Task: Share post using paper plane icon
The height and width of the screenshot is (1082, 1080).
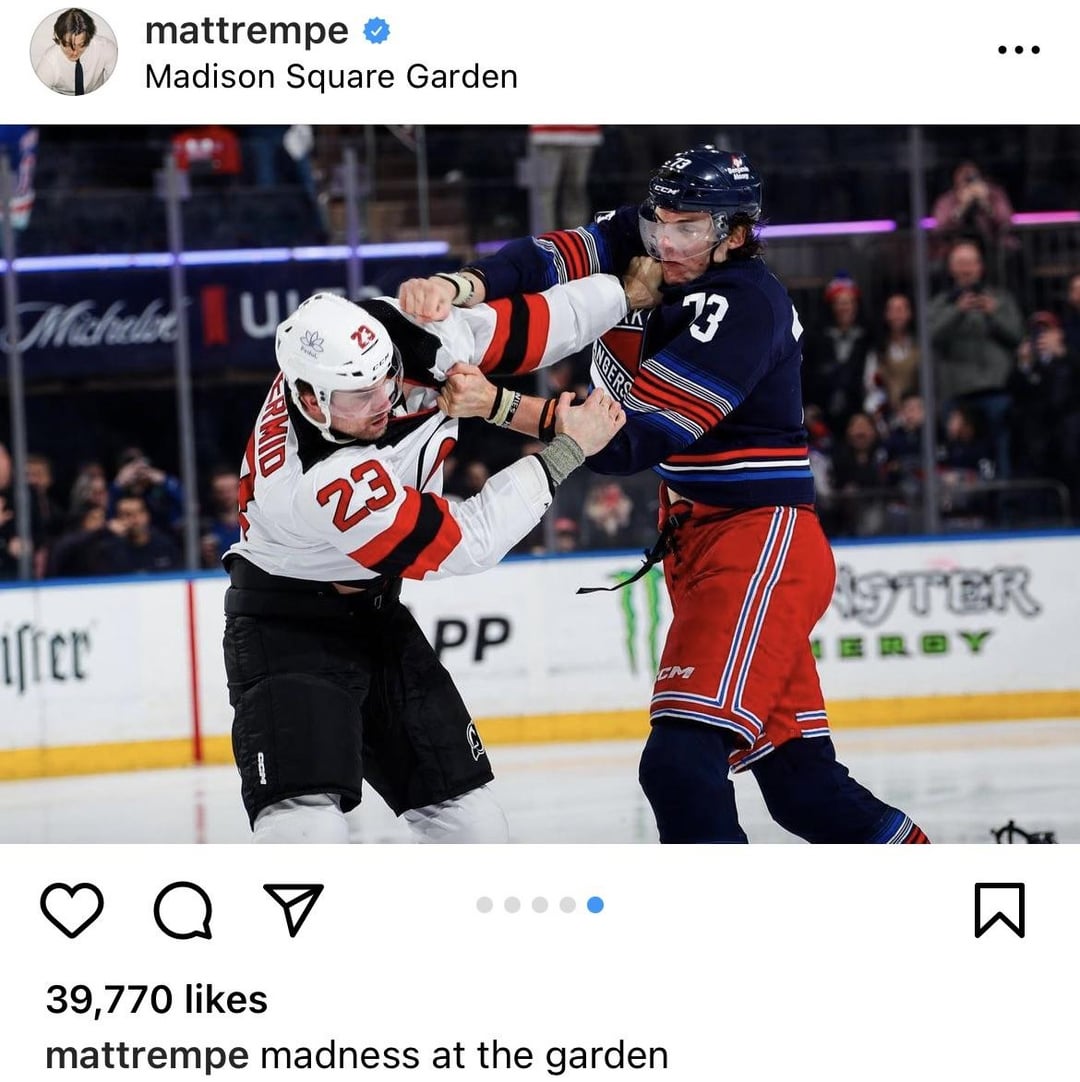Action: click(294, 909)
